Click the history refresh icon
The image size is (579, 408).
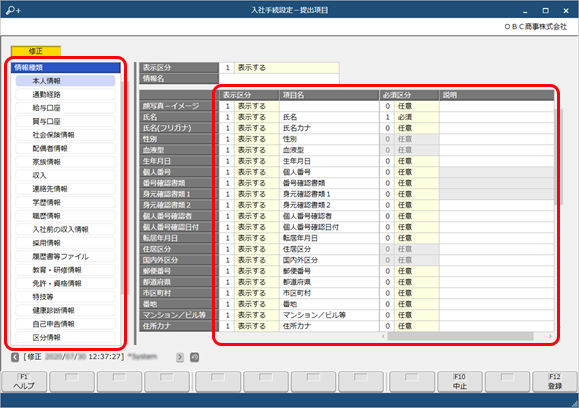coord(194,357)
